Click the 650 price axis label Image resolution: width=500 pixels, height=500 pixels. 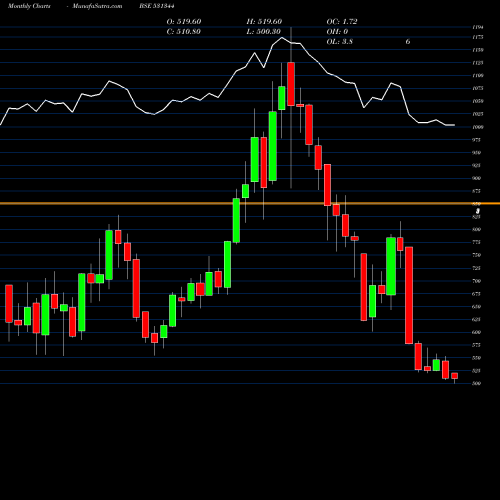tap(477, 307)
